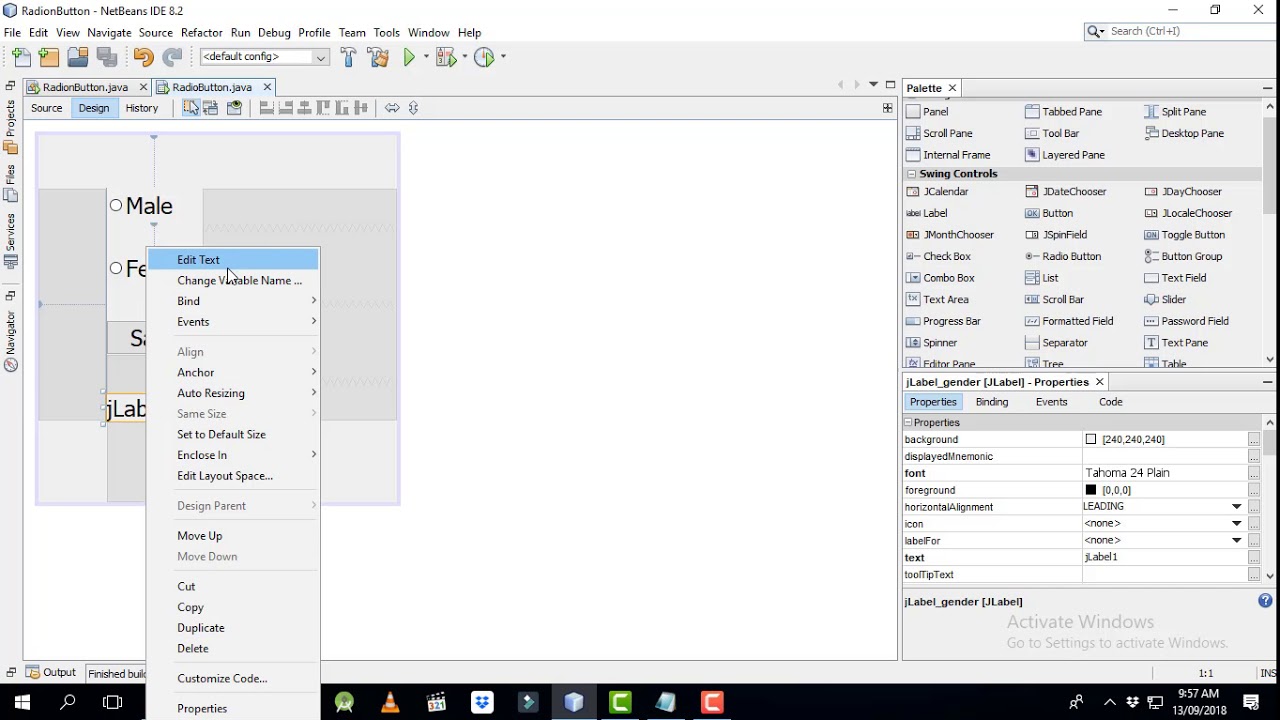Image resolution: width=1280 pixels, height=720 pixels.
Task: Choose Customize Code from context menu
Action: 233,679
